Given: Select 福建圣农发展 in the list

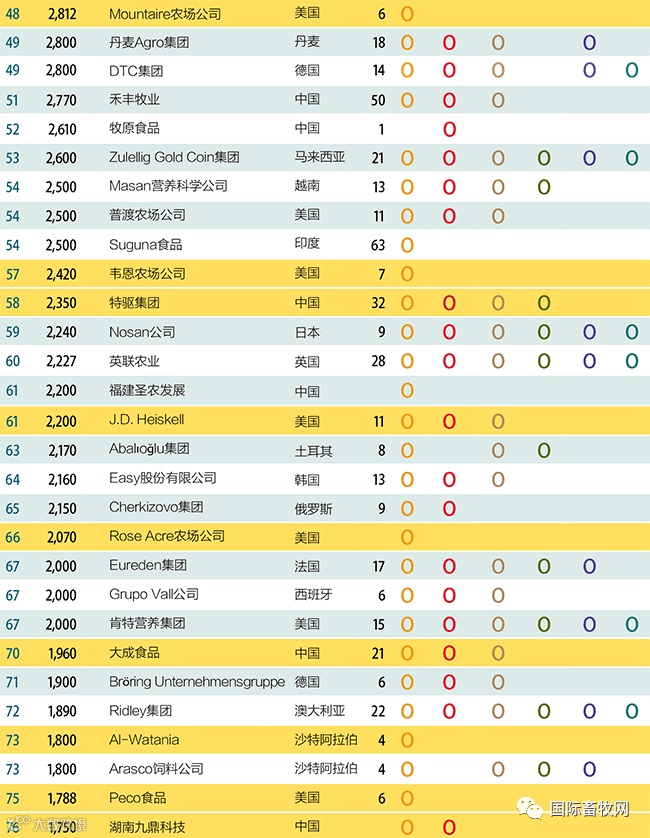Looking at the screenshot, I should [x=147, y=390].
